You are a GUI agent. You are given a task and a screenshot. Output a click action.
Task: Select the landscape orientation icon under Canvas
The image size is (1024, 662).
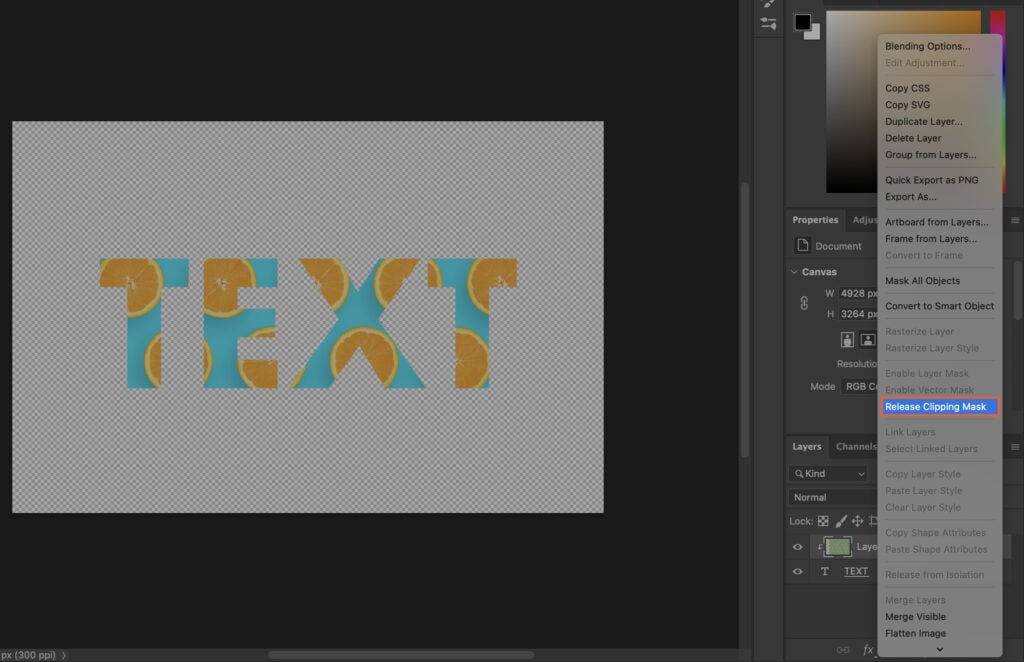[x=867, y=339]
